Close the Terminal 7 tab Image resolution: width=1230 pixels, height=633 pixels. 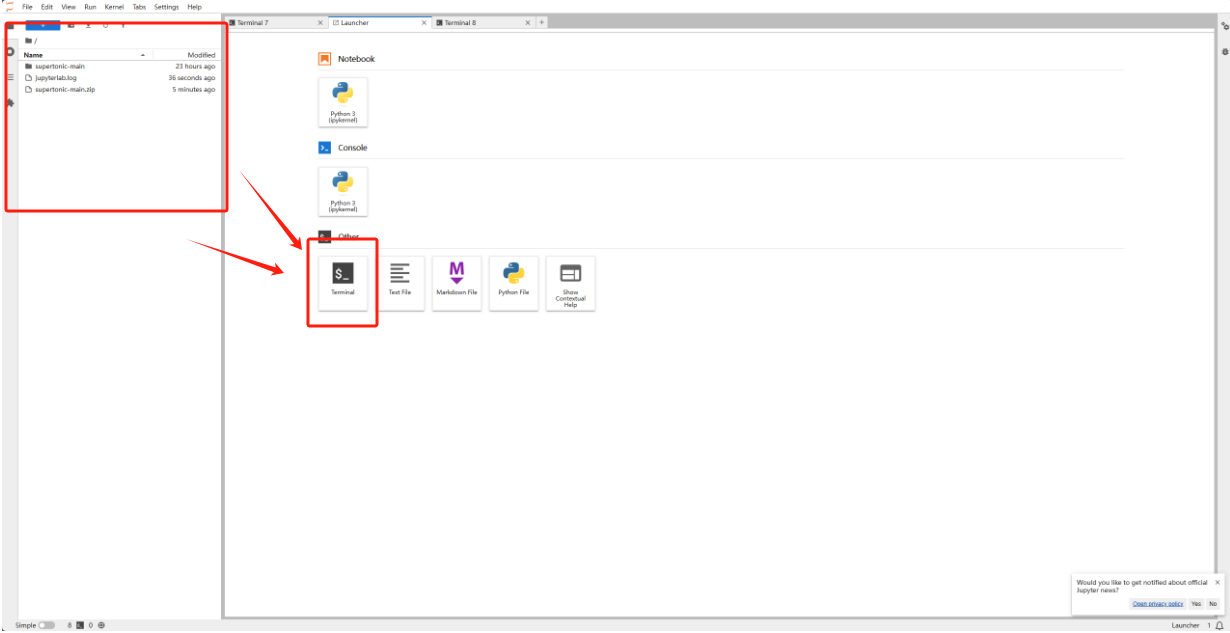(x=320, y=22)
